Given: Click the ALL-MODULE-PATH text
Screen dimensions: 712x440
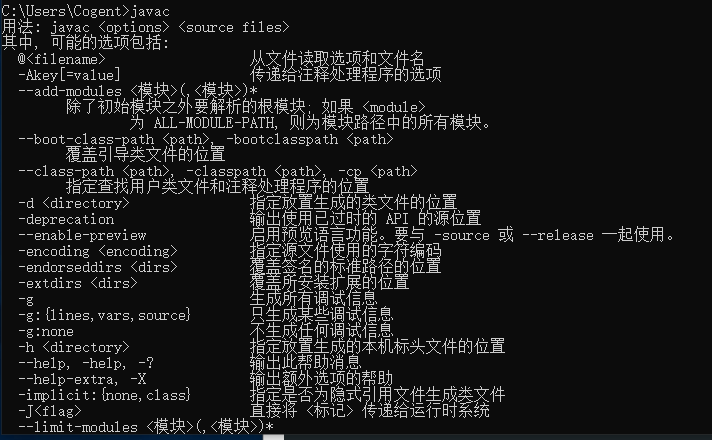Looking at the screenshot, I should click(x=213, y=123).
